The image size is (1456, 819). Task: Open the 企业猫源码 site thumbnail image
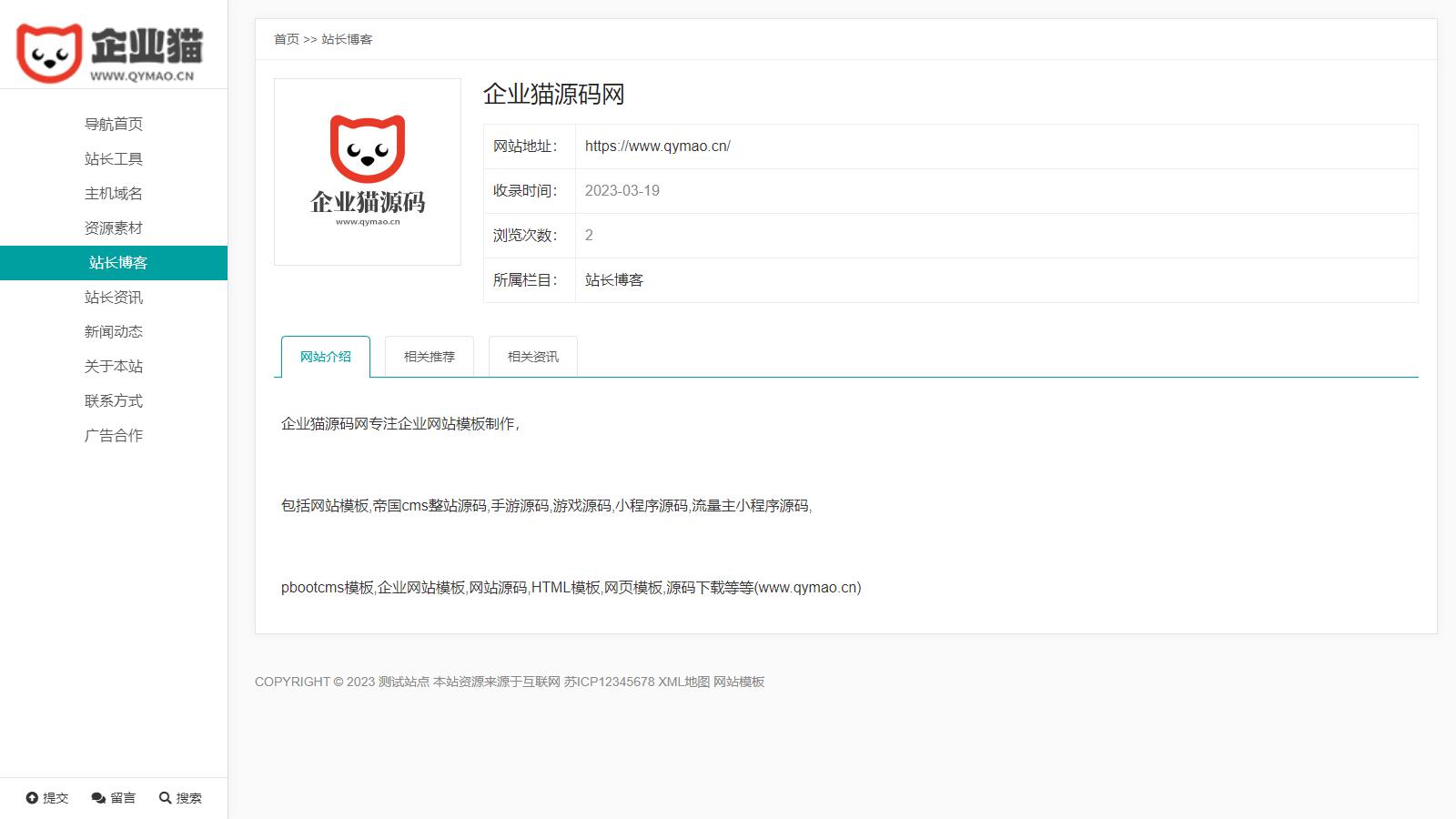[x=368, y=172]
